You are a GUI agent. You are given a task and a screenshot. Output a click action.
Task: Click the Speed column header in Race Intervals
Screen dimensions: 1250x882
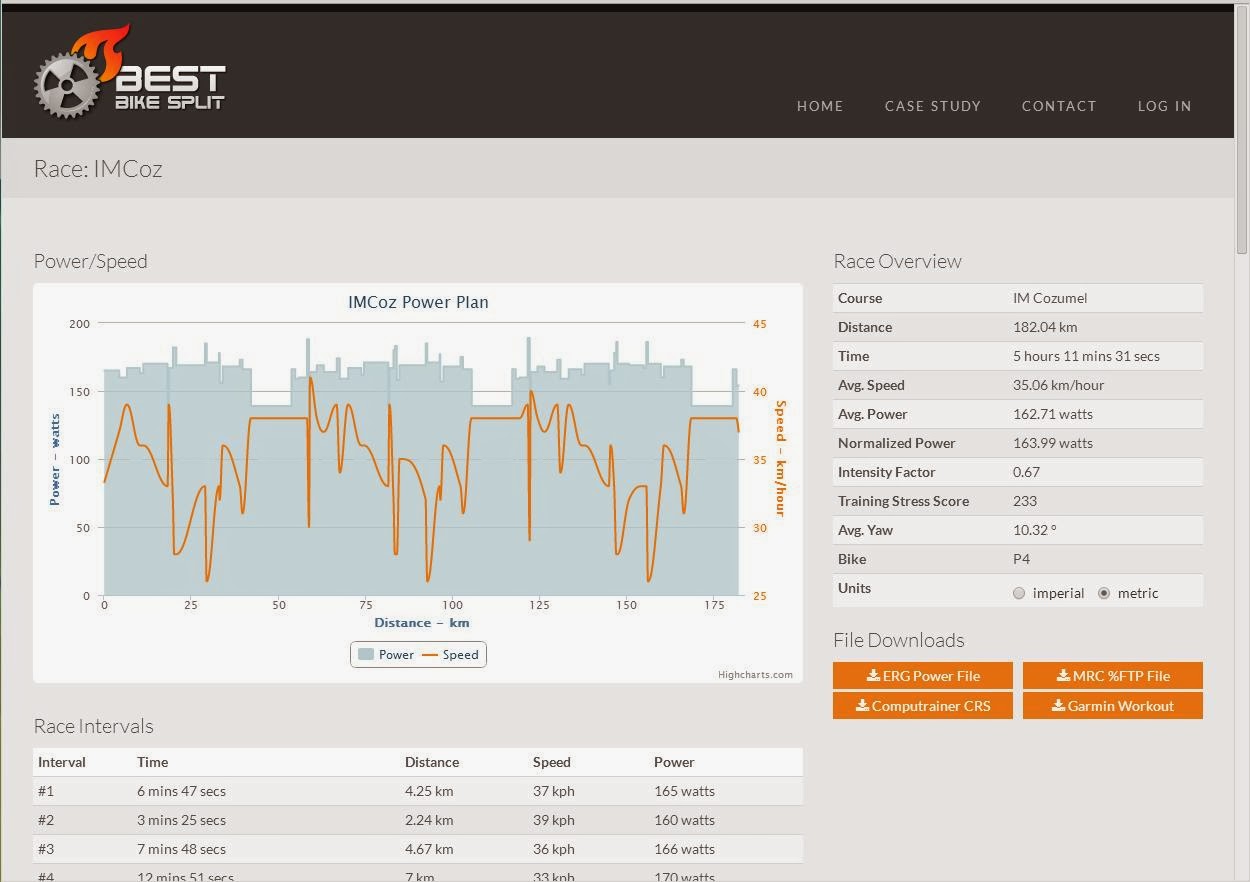point(552,762)
